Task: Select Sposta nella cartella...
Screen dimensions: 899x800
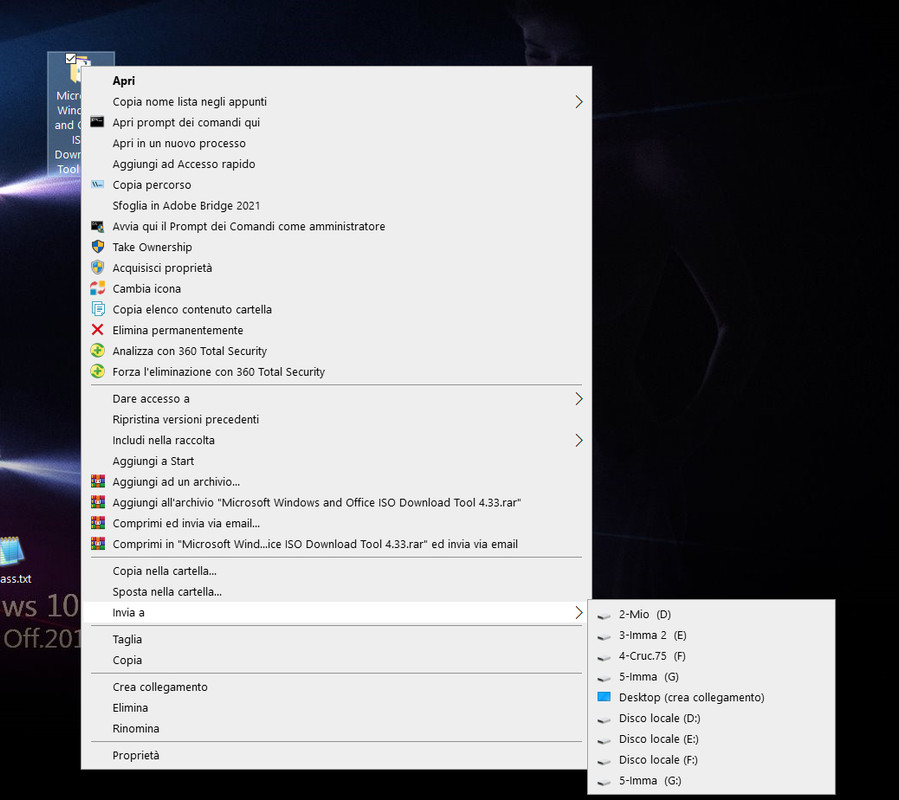Action: point(337,591)
